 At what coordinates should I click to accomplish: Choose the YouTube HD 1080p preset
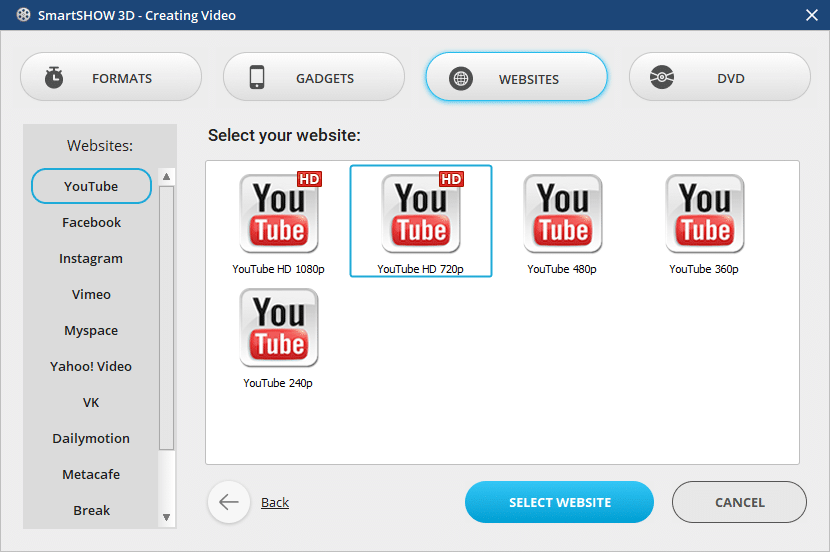278,222
